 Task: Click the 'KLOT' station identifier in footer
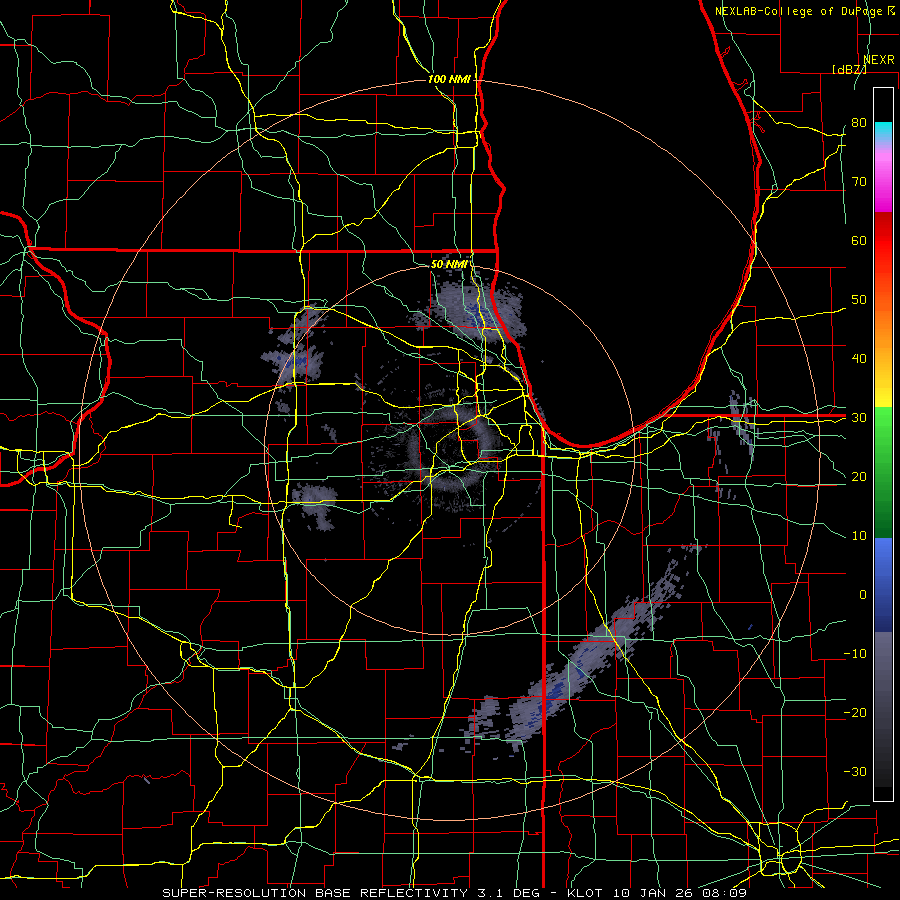pos(585,893)
